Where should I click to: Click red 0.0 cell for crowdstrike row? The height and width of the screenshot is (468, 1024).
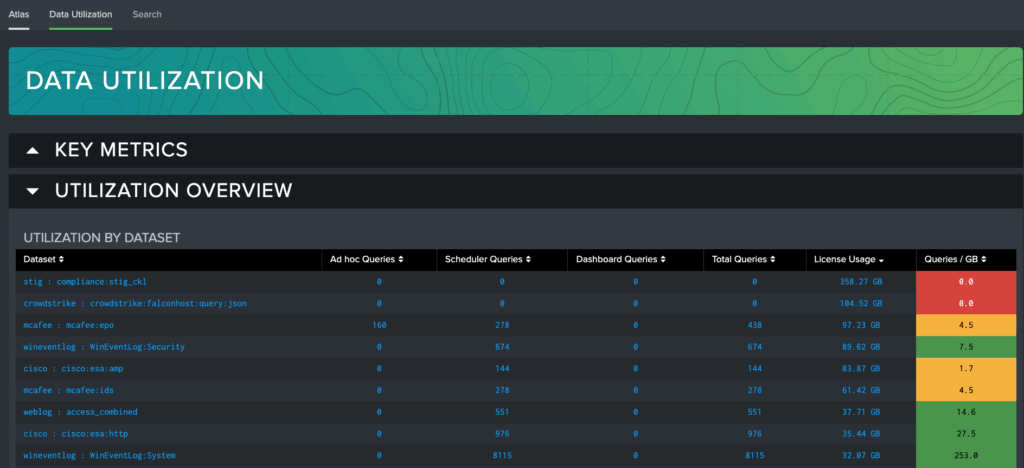[967, 304]
